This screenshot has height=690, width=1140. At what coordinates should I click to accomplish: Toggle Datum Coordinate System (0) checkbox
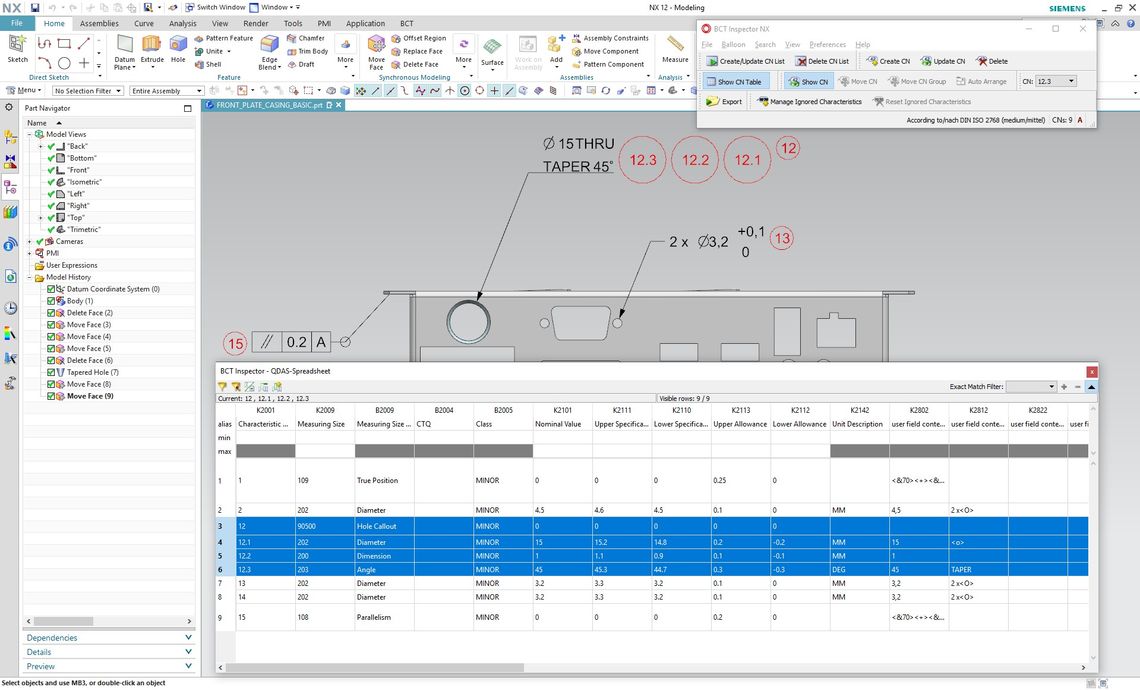51,289
